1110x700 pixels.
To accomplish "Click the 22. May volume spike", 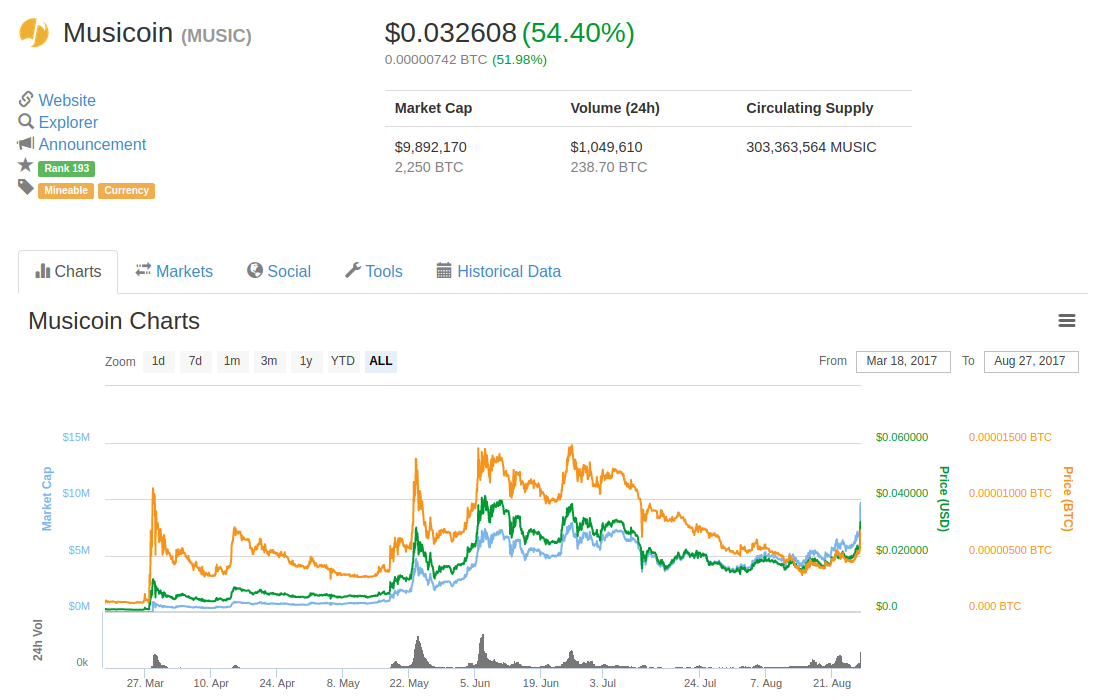I will click(x=419, y=653).
